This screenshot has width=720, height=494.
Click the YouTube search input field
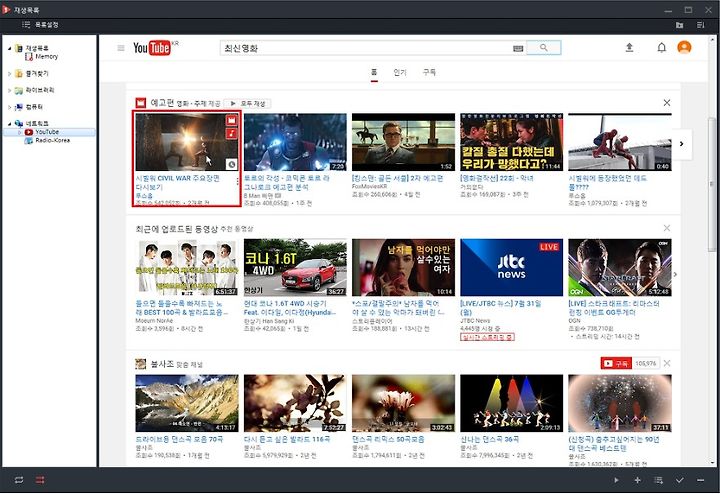(x=366, y=48)
